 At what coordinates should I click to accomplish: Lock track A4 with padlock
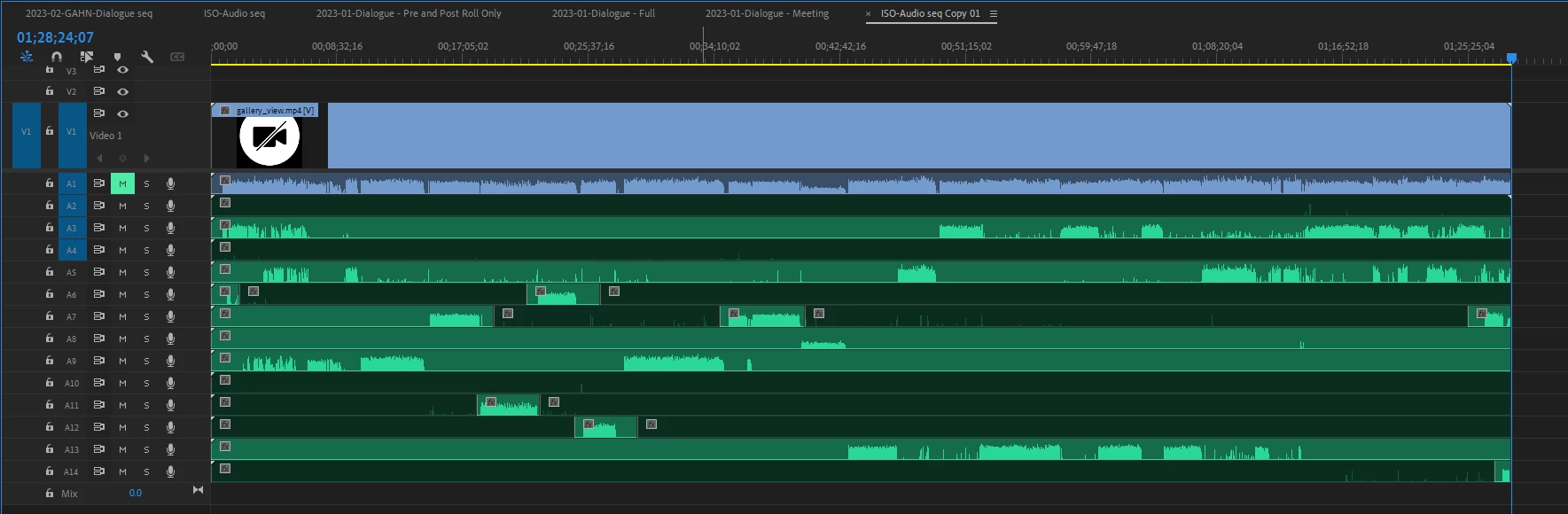click(50, 249)
